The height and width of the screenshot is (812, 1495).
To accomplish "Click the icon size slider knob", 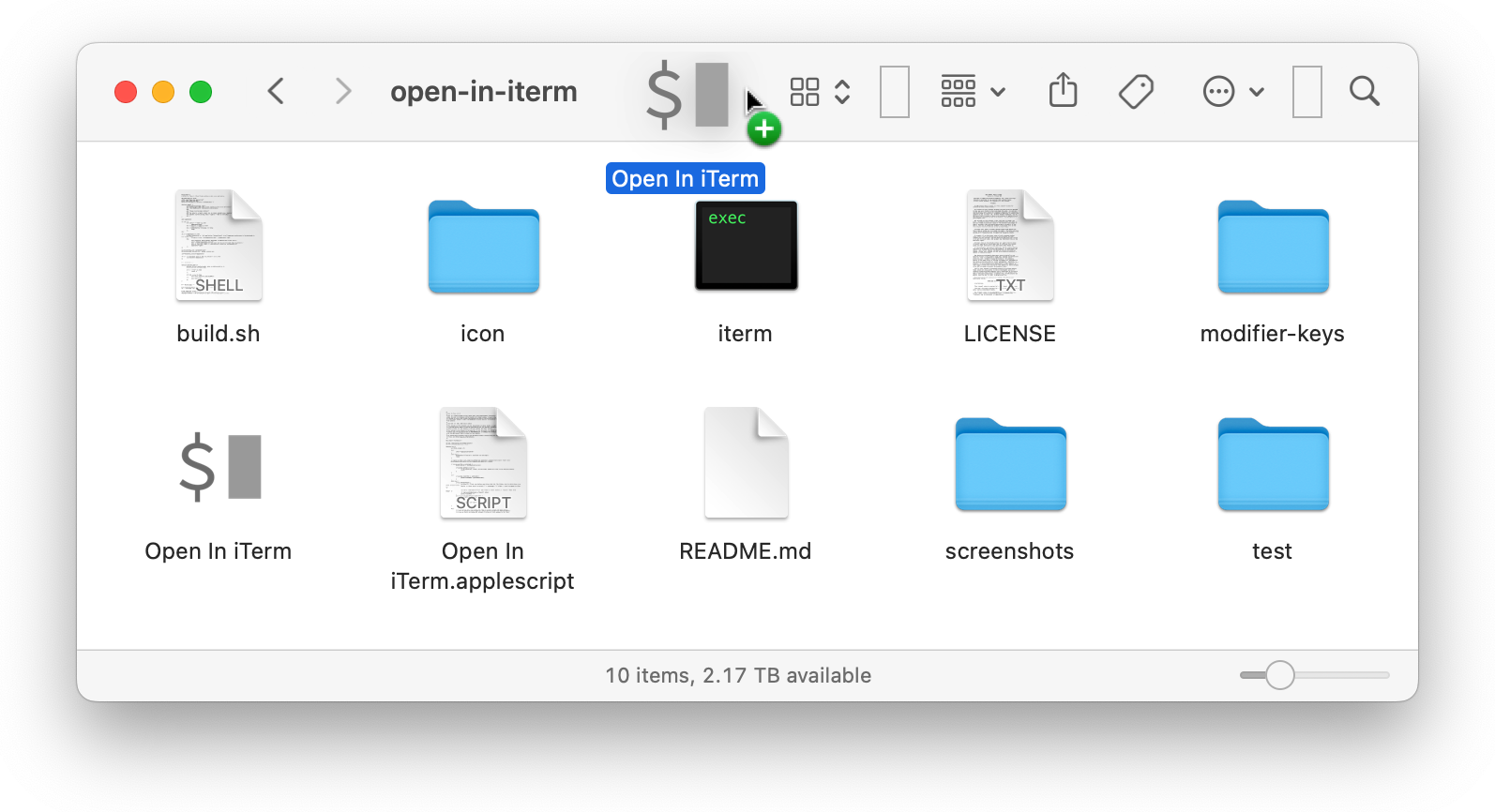I will (x=1280, y=675).
